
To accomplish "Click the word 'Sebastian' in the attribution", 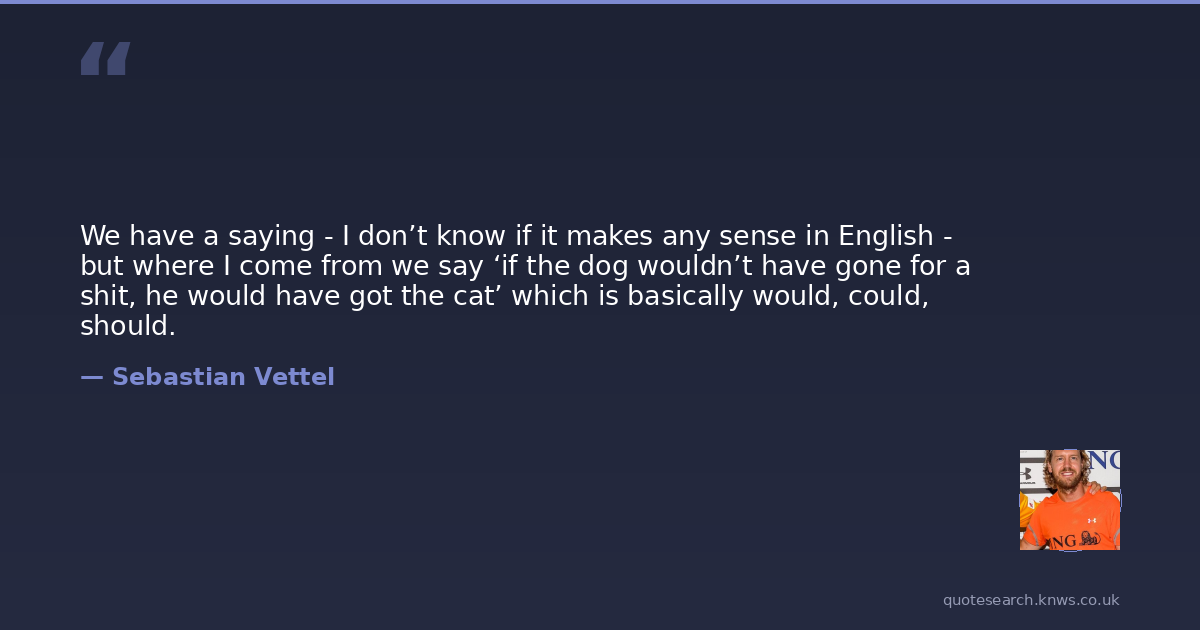I will (178, 377).
